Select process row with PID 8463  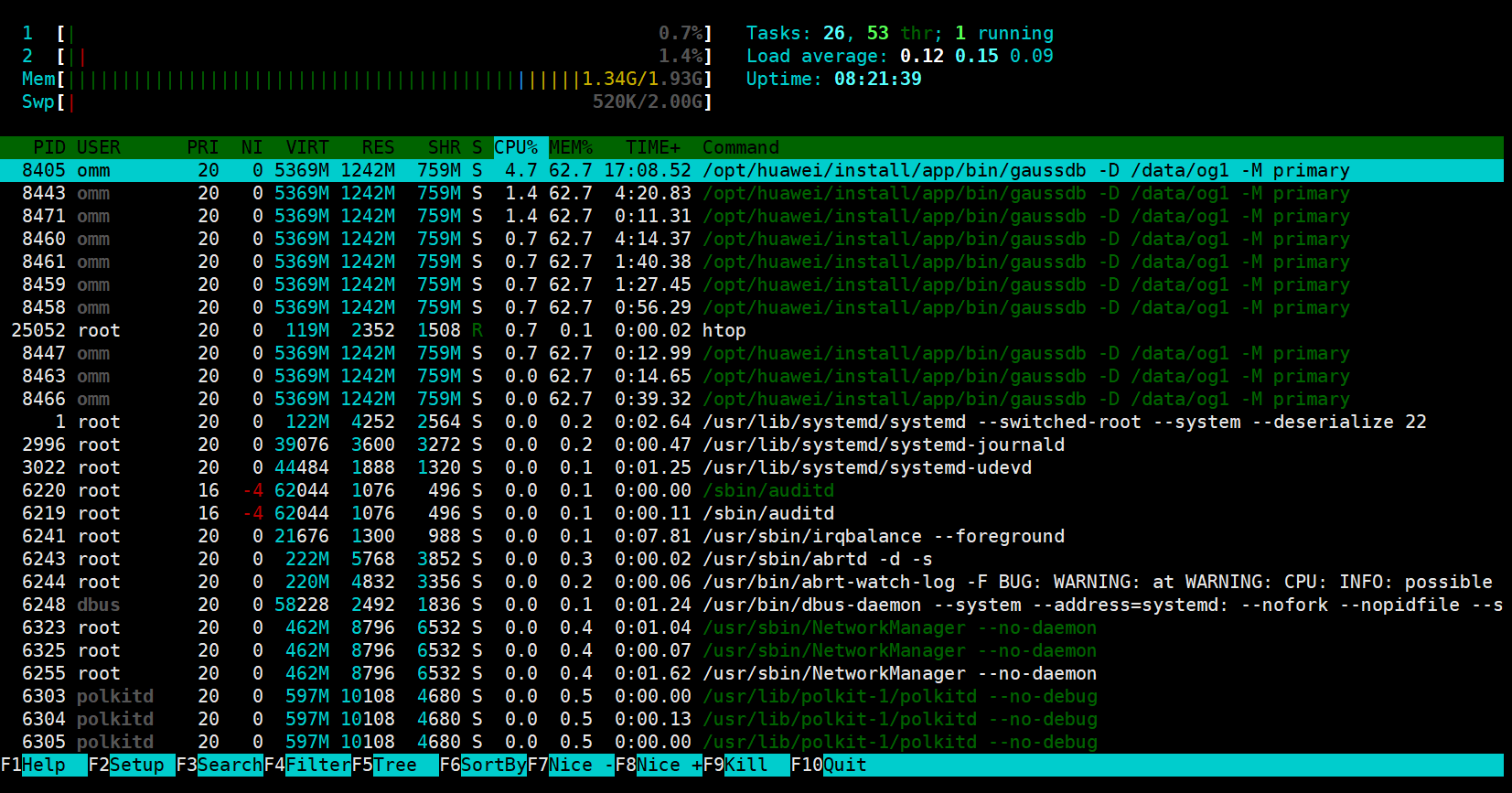click(x=752, y=376)
